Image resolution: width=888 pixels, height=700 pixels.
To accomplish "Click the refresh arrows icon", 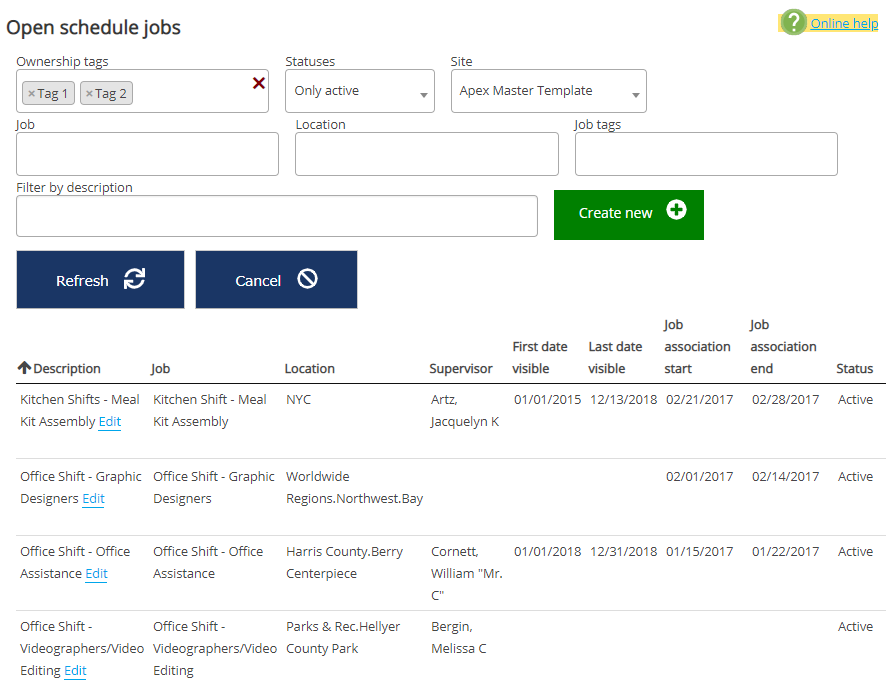I will 134,280.
